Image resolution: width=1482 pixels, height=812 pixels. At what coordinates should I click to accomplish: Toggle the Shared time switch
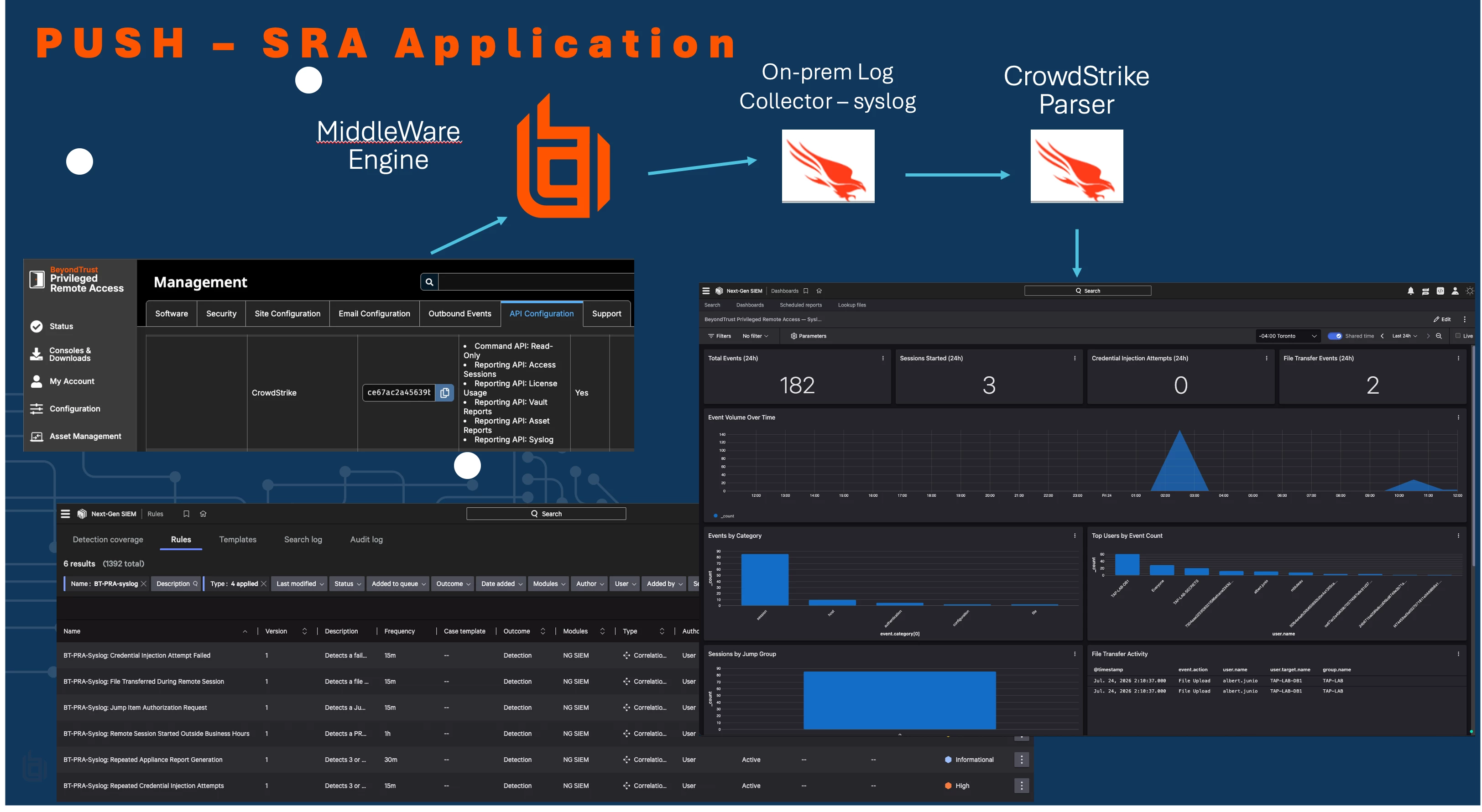(1335, 336)
